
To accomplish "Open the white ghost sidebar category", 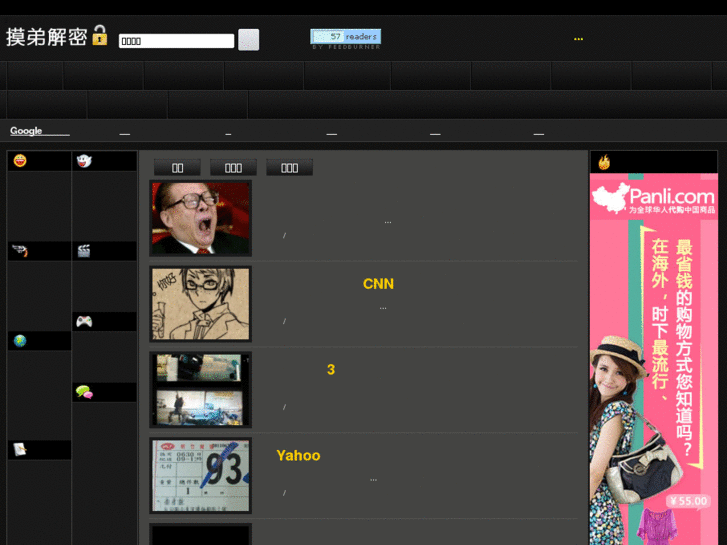I will [x=84, y=161].
